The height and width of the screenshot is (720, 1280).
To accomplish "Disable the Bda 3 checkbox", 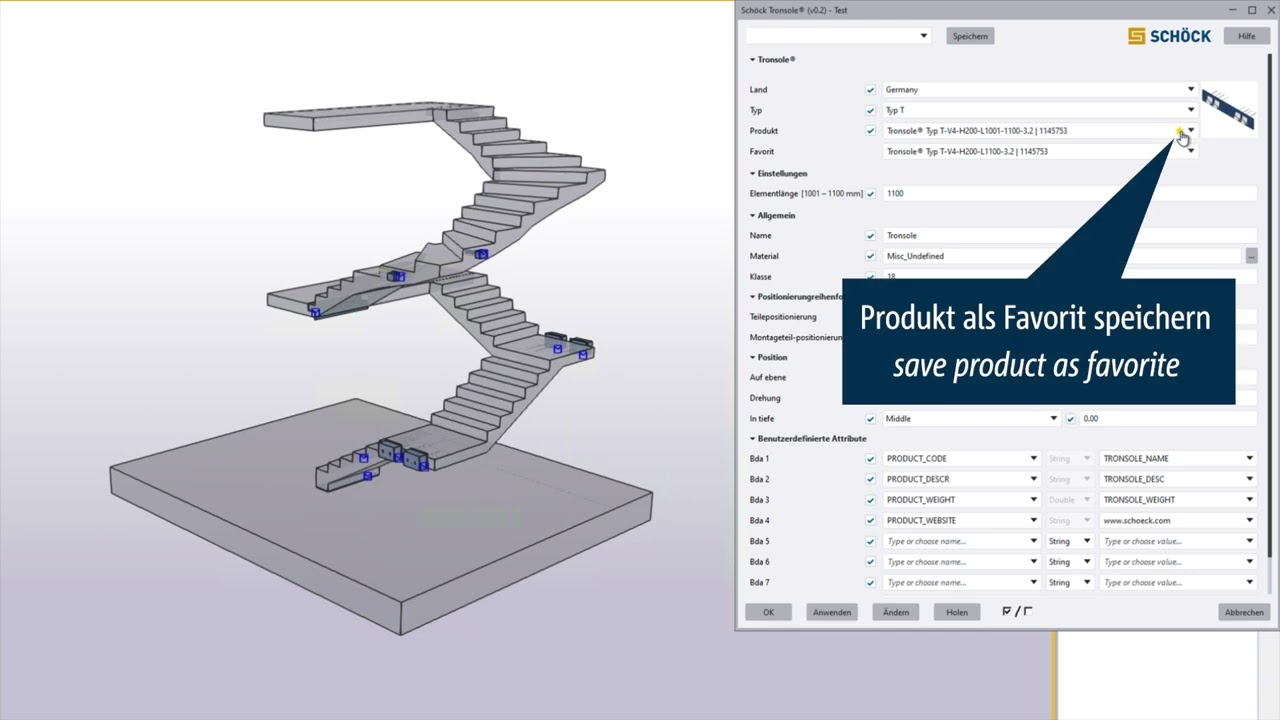I will (x=870, y=500).
